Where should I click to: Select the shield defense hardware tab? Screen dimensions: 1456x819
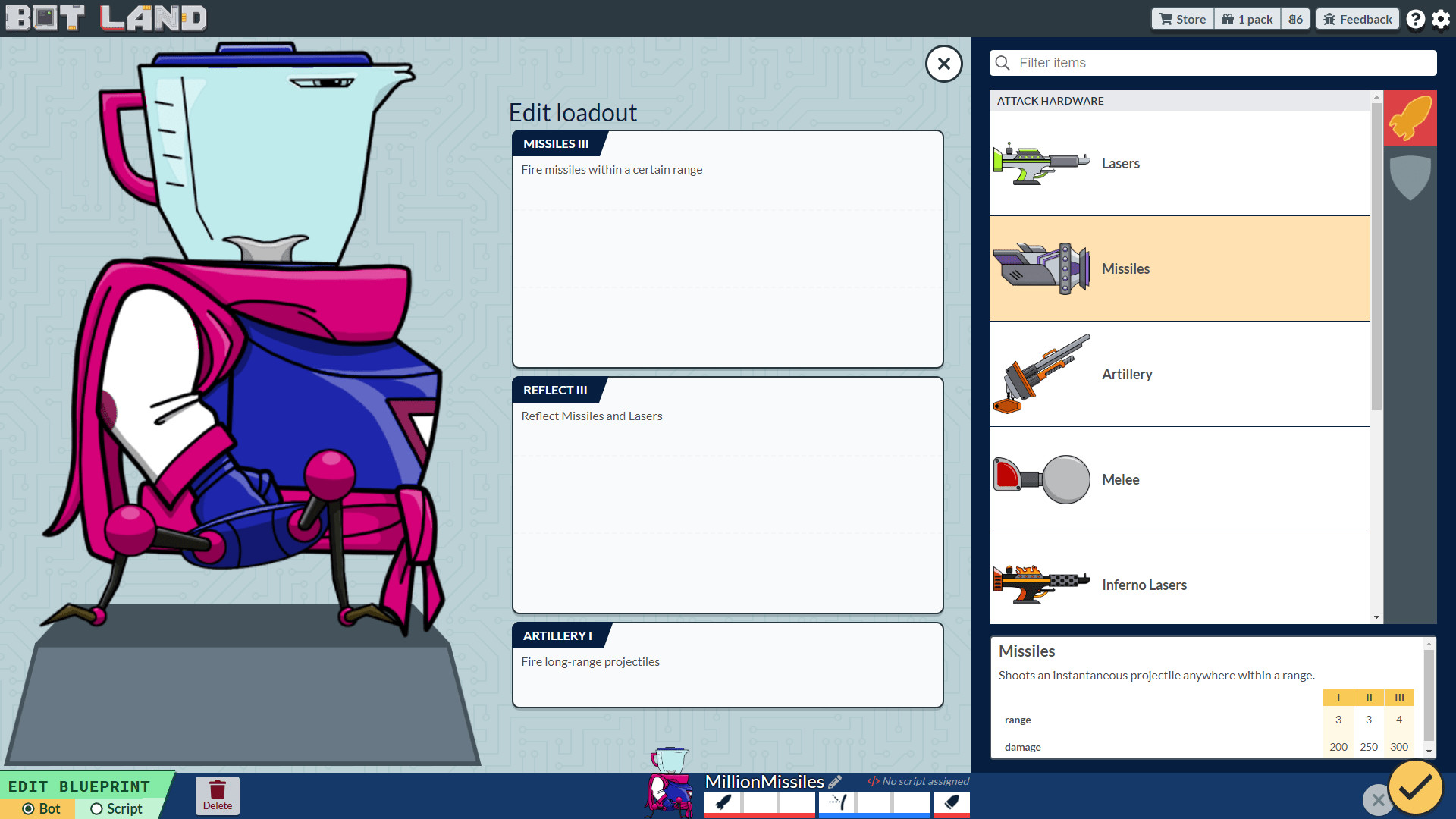pos(1410,178)
